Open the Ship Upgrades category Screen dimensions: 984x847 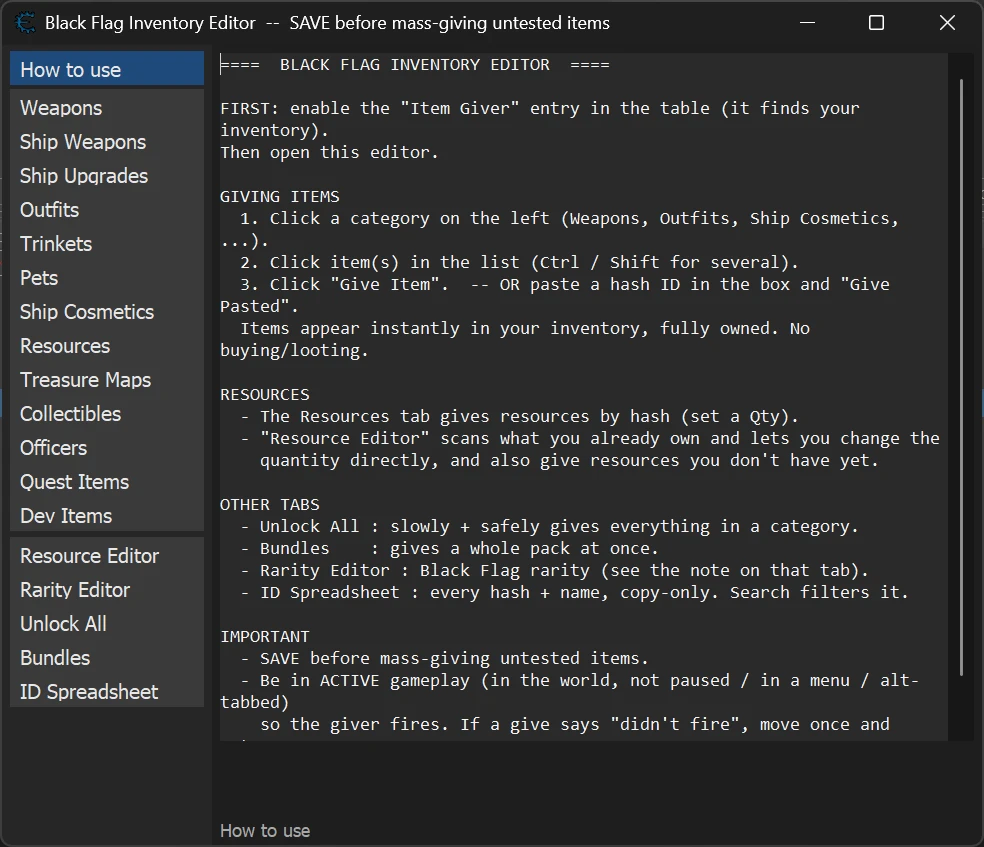tap(107, 176)
